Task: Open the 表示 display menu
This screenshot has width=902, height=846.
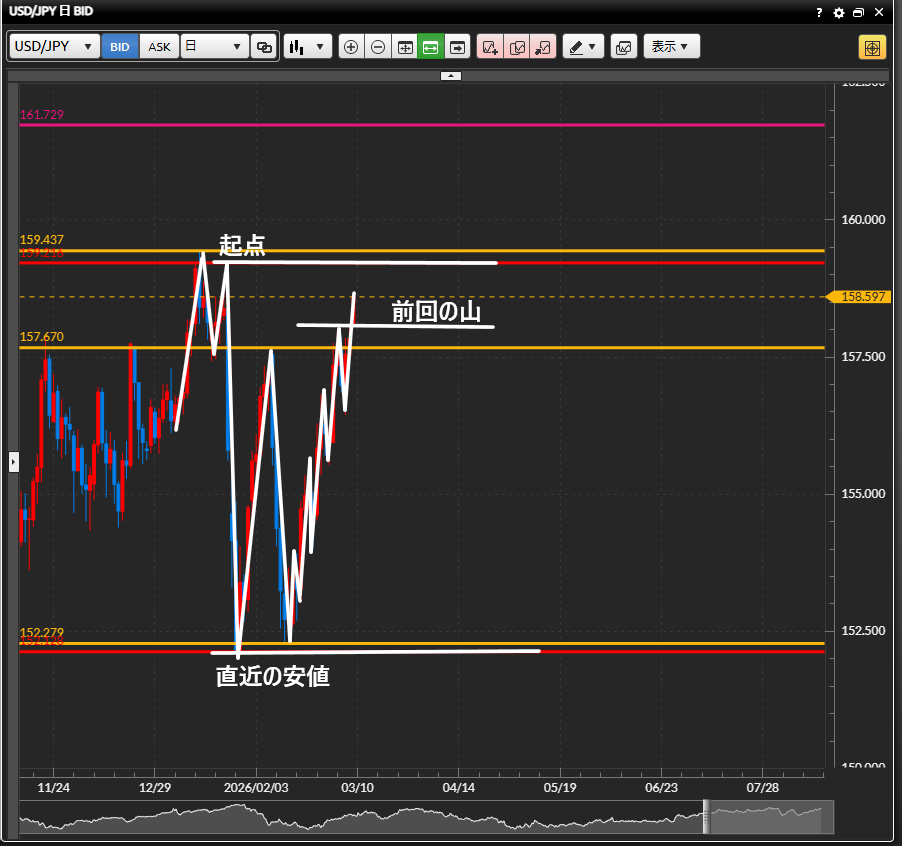Action: (671, 47)
